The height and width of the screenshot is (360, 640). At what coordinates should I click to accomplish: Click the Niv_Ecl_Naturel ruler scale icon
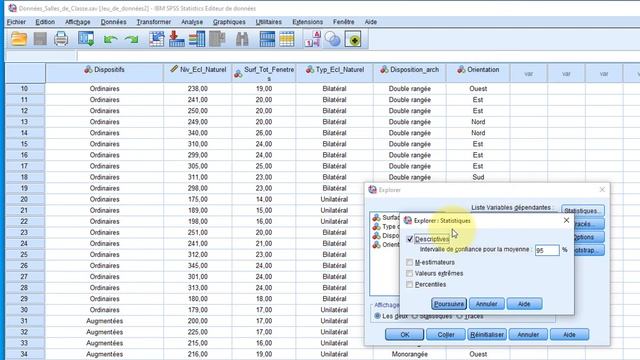(174, 69)
